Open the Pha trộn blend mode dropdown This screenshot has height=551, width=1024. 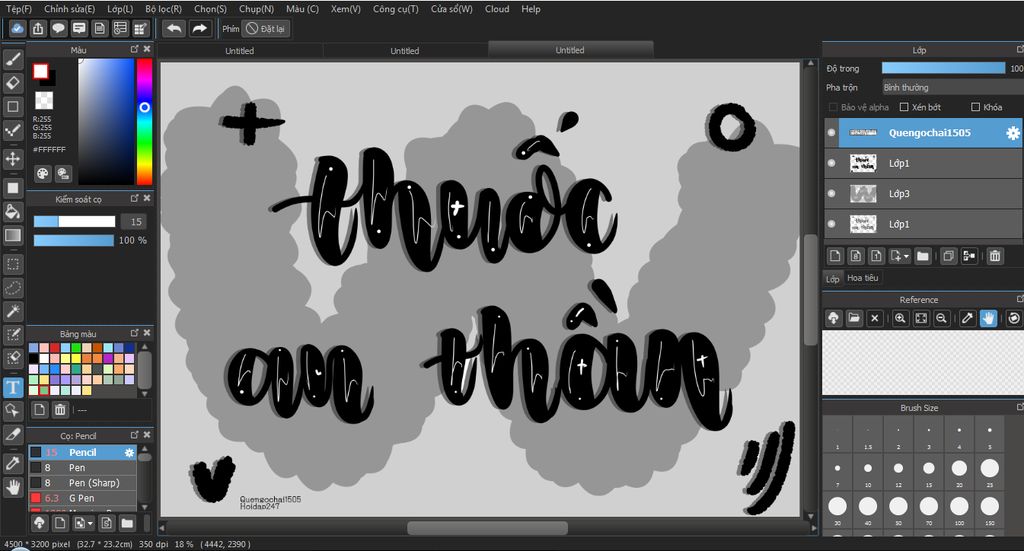953,87
